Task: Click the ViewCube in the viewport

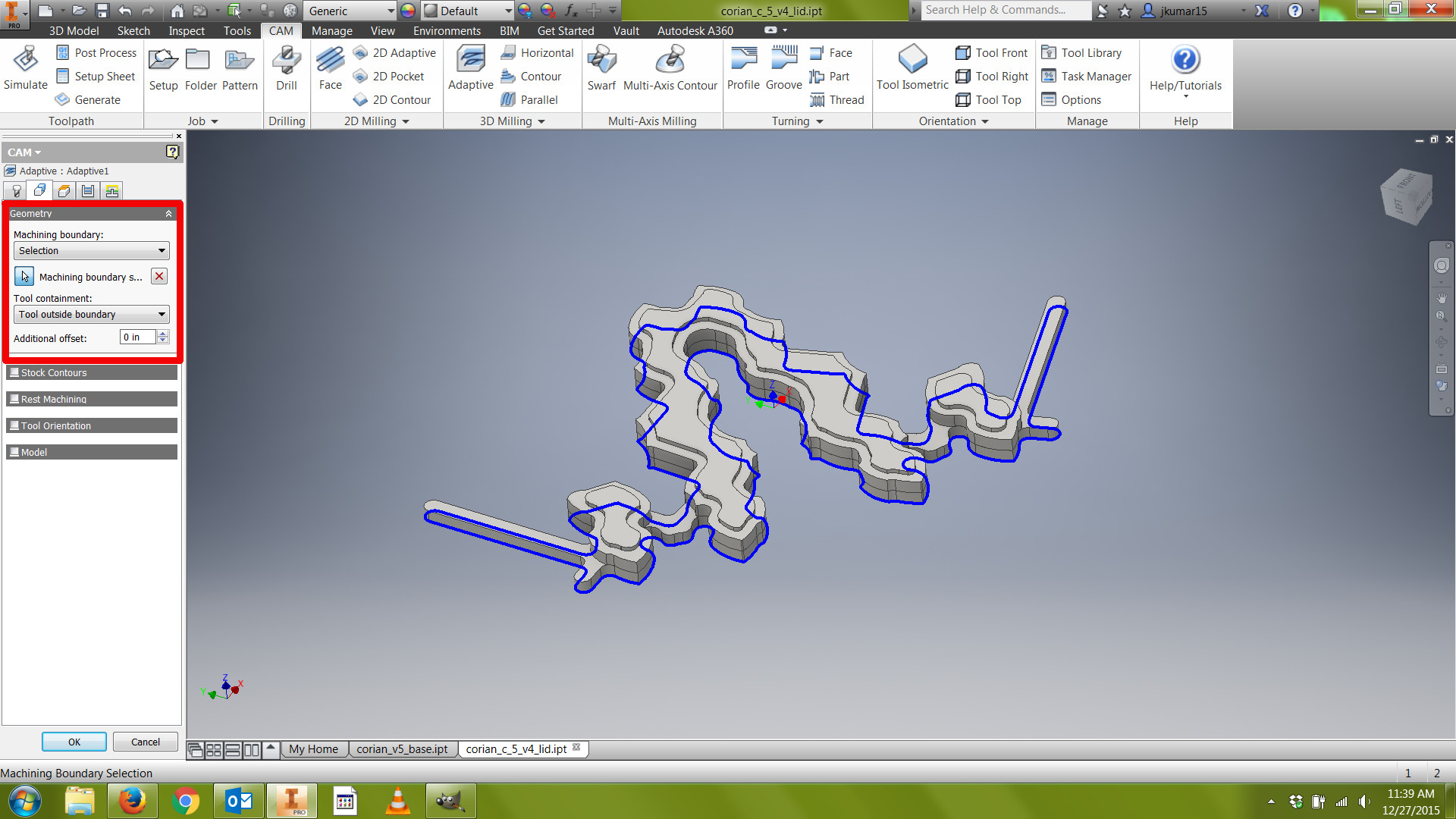Action: (x=1407, y=196)
